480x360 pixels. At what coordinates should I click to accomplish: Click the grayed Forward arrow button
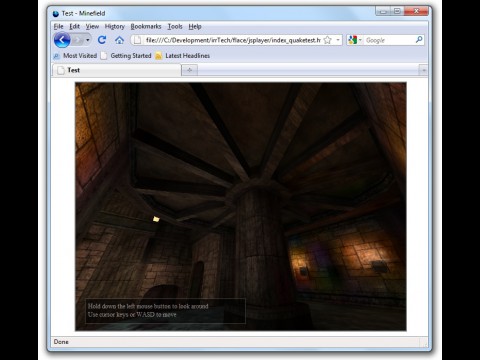point(77,40)
